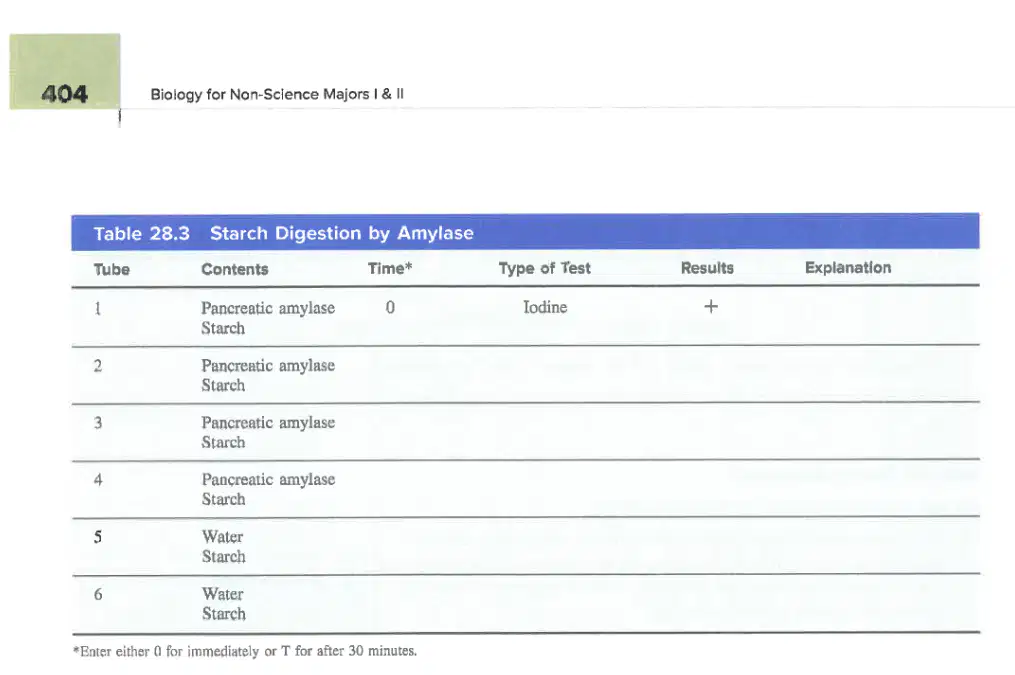Click 'Pancreatic amylase' in tube 2 row
This screenshot has height=675, width=1015.
pyautogui.click(x=268, y=366)
